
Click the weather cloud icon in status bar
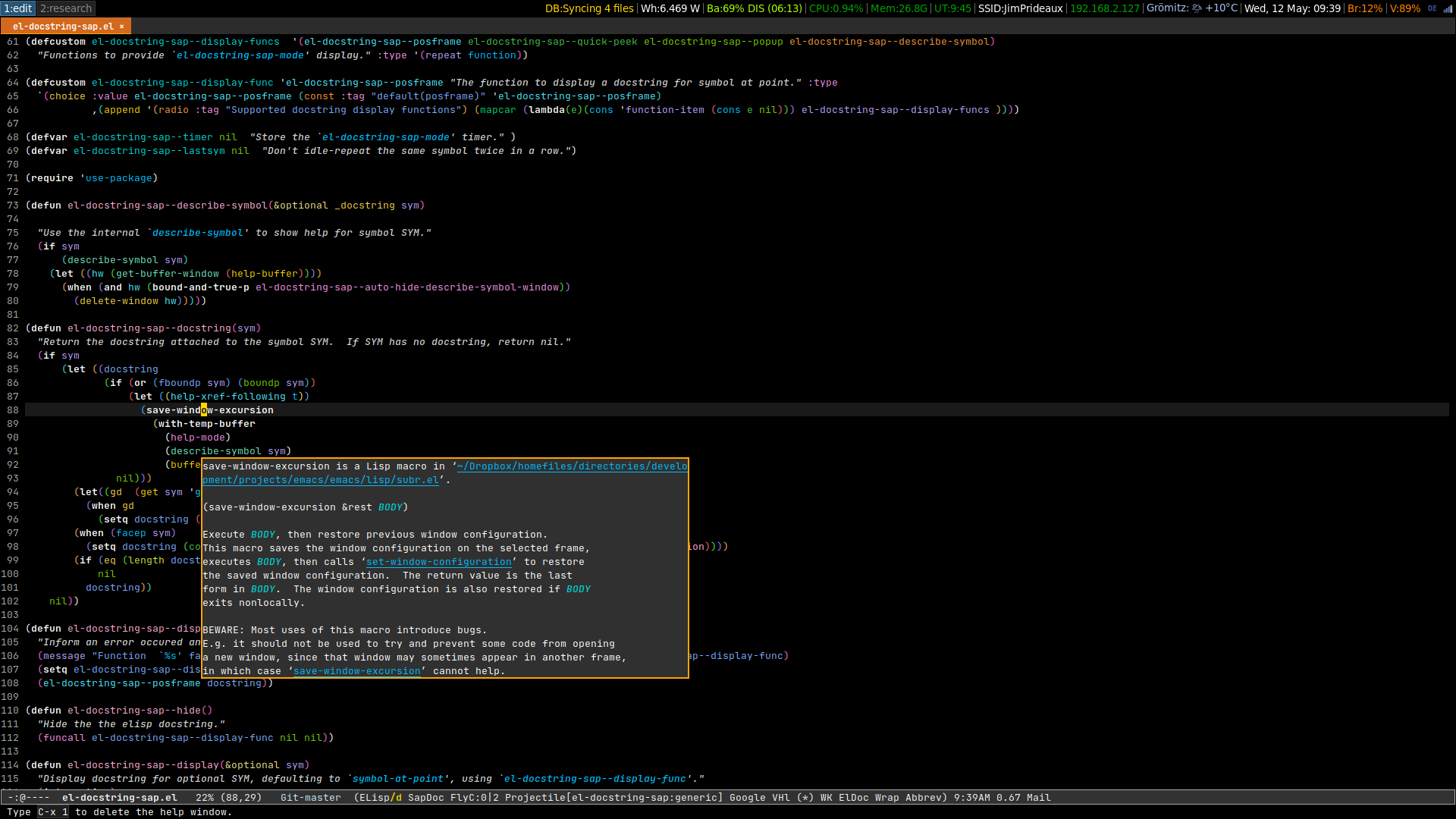[x=1197, y=8]
